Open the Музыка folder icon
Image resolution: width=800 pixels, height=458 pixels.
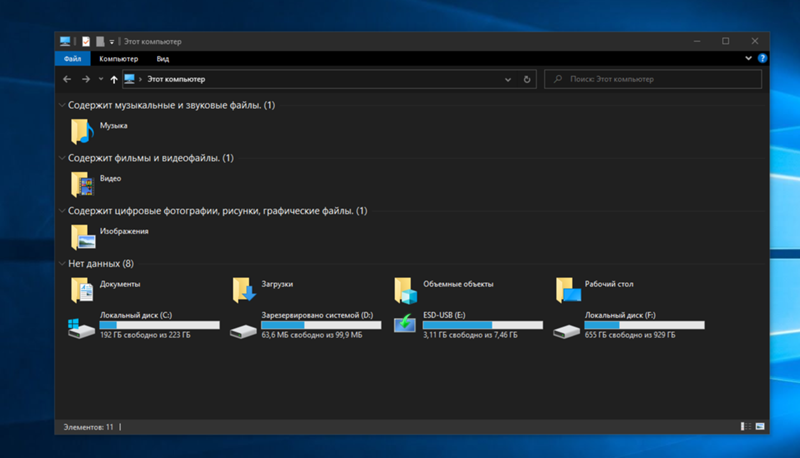coord(82,131)
